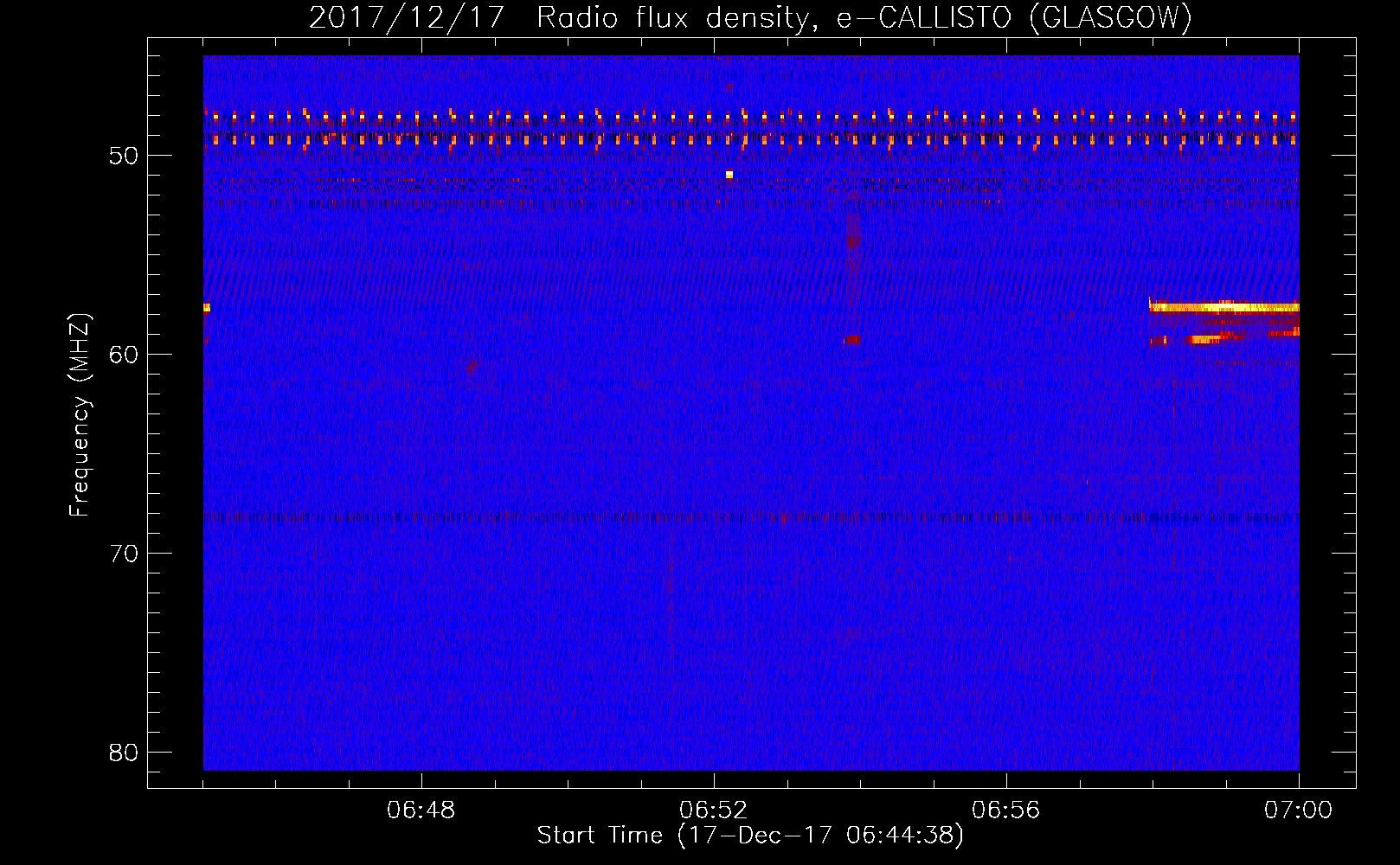This screenshot has height=865, width=1400.
Task: Click the bright yellow burst band near 58 MHz
Action: point(1224,306)
